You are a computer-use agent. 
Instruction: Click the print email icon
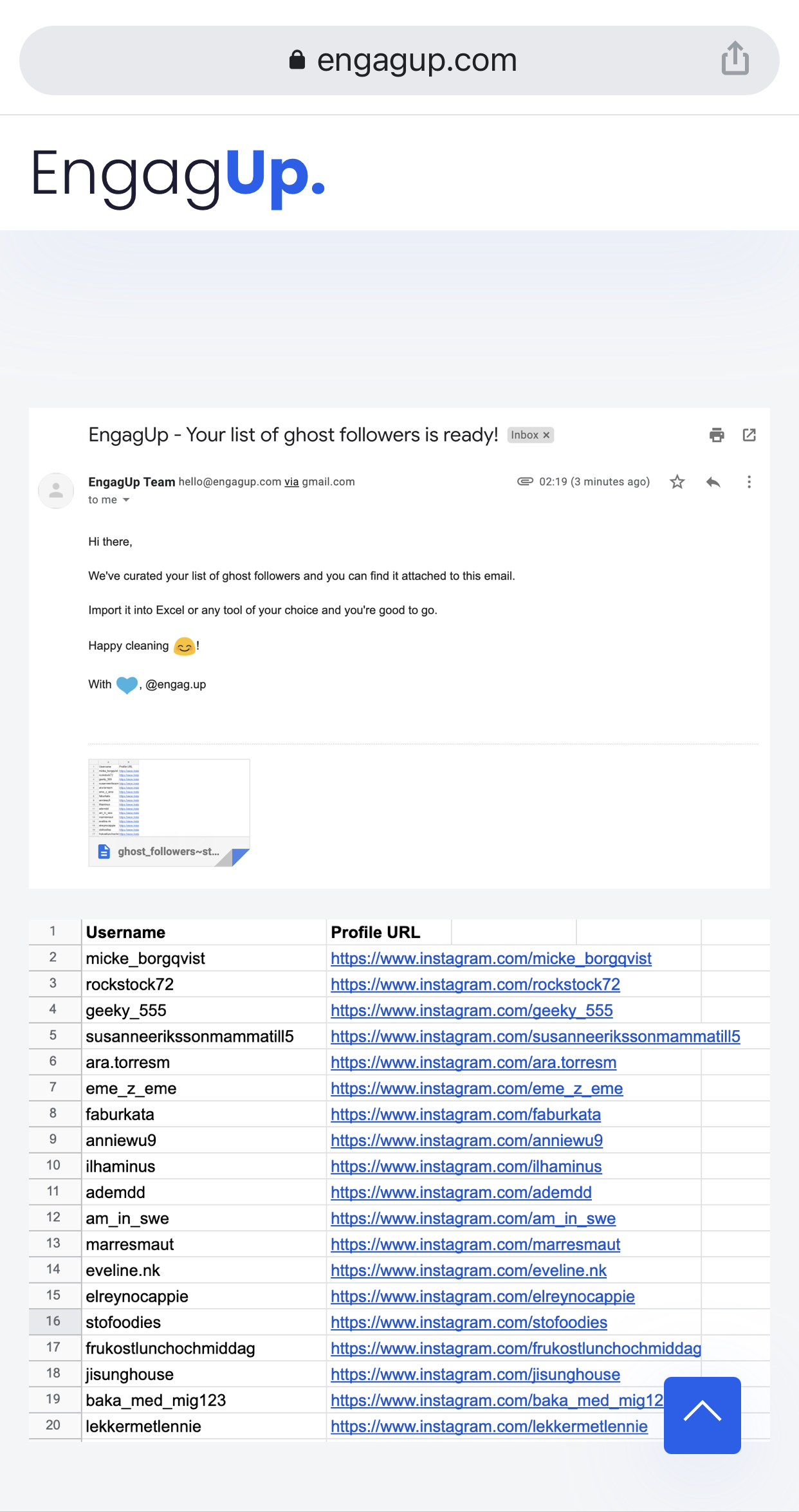(717, 435)
